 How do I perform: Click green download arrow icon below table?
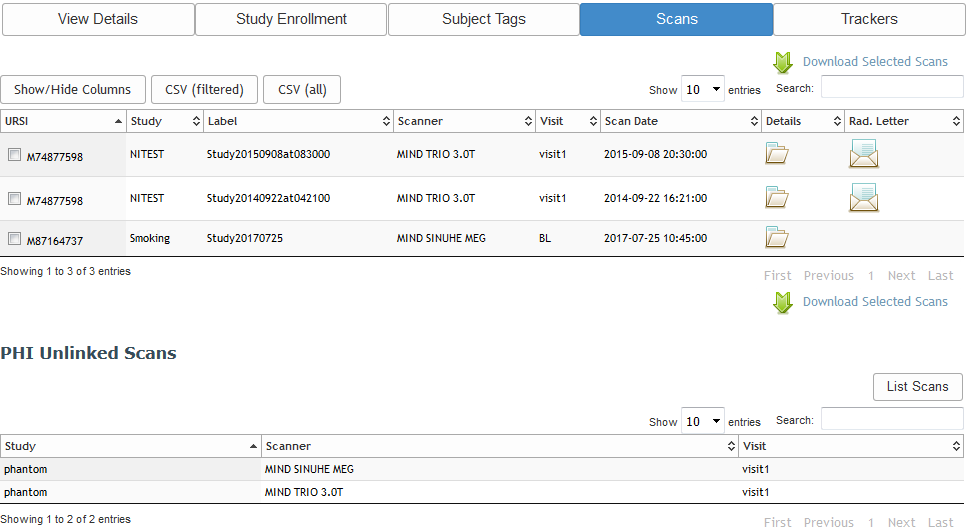click(x=783, y=303)
